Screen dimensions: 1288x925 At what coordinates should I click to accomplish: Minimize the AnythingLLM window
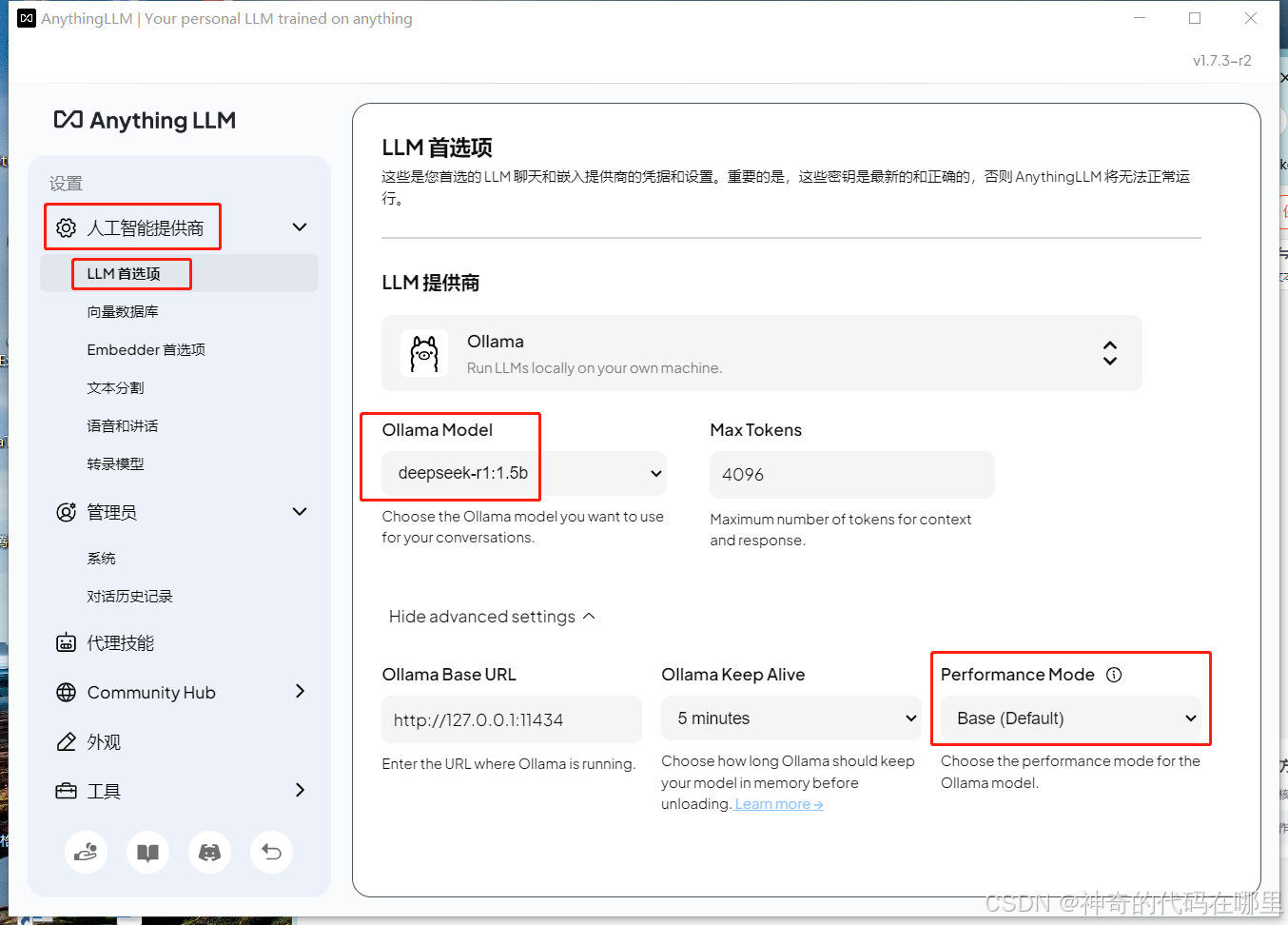click(1139, 18)
